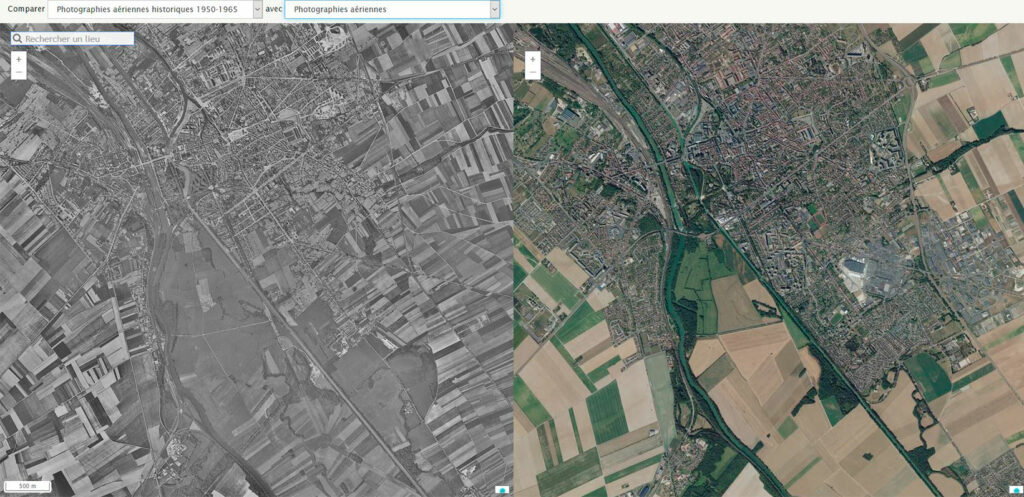Open the left layer dropdown 'Photographies aériennes historiques 1950-1965'

pos(155,10)
